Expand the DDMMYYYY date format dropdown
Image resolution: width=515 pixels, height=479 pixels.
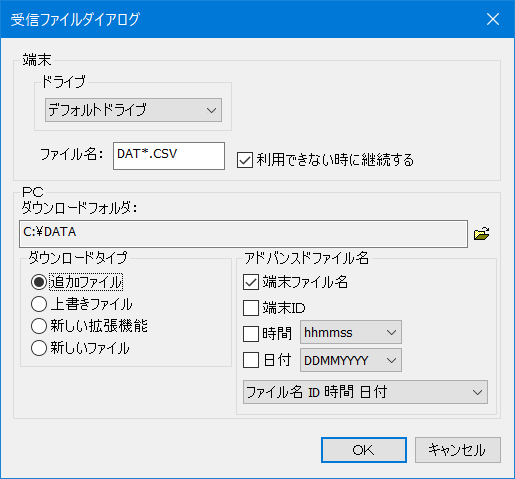pos(351,360)
